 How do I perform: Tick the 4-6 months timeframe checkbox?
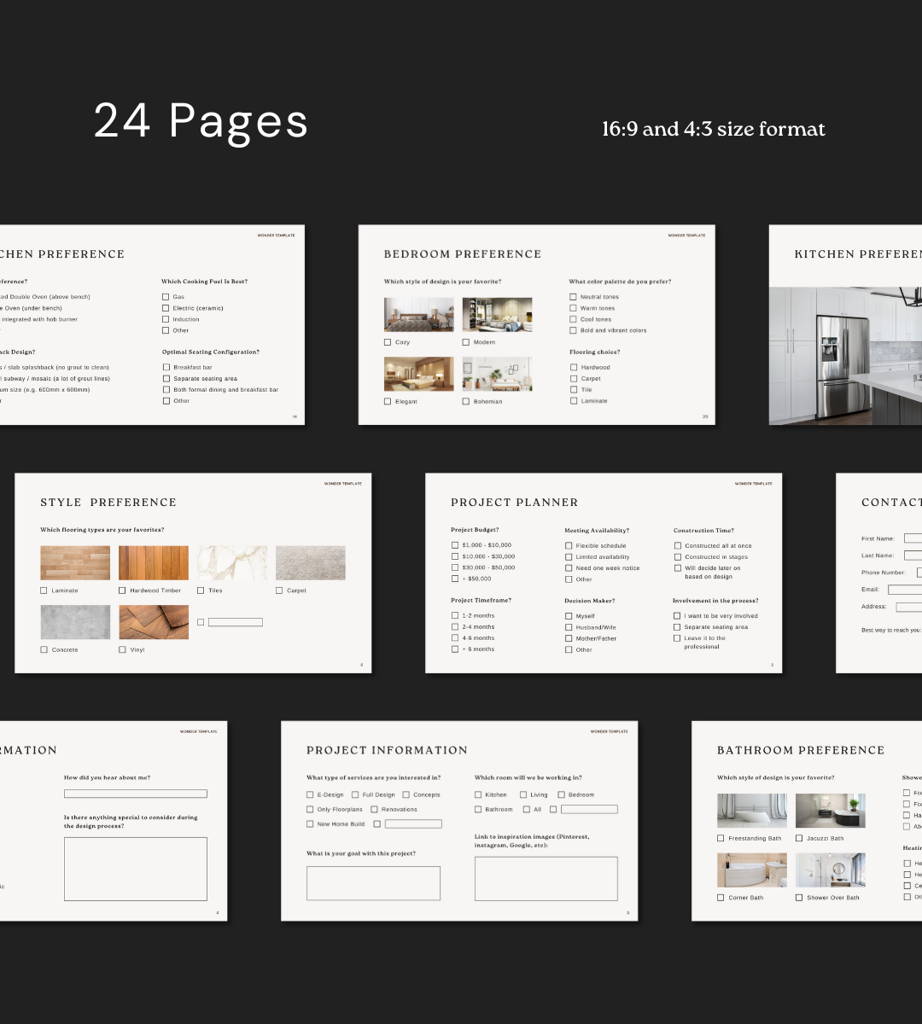click(x=454, y=638)
